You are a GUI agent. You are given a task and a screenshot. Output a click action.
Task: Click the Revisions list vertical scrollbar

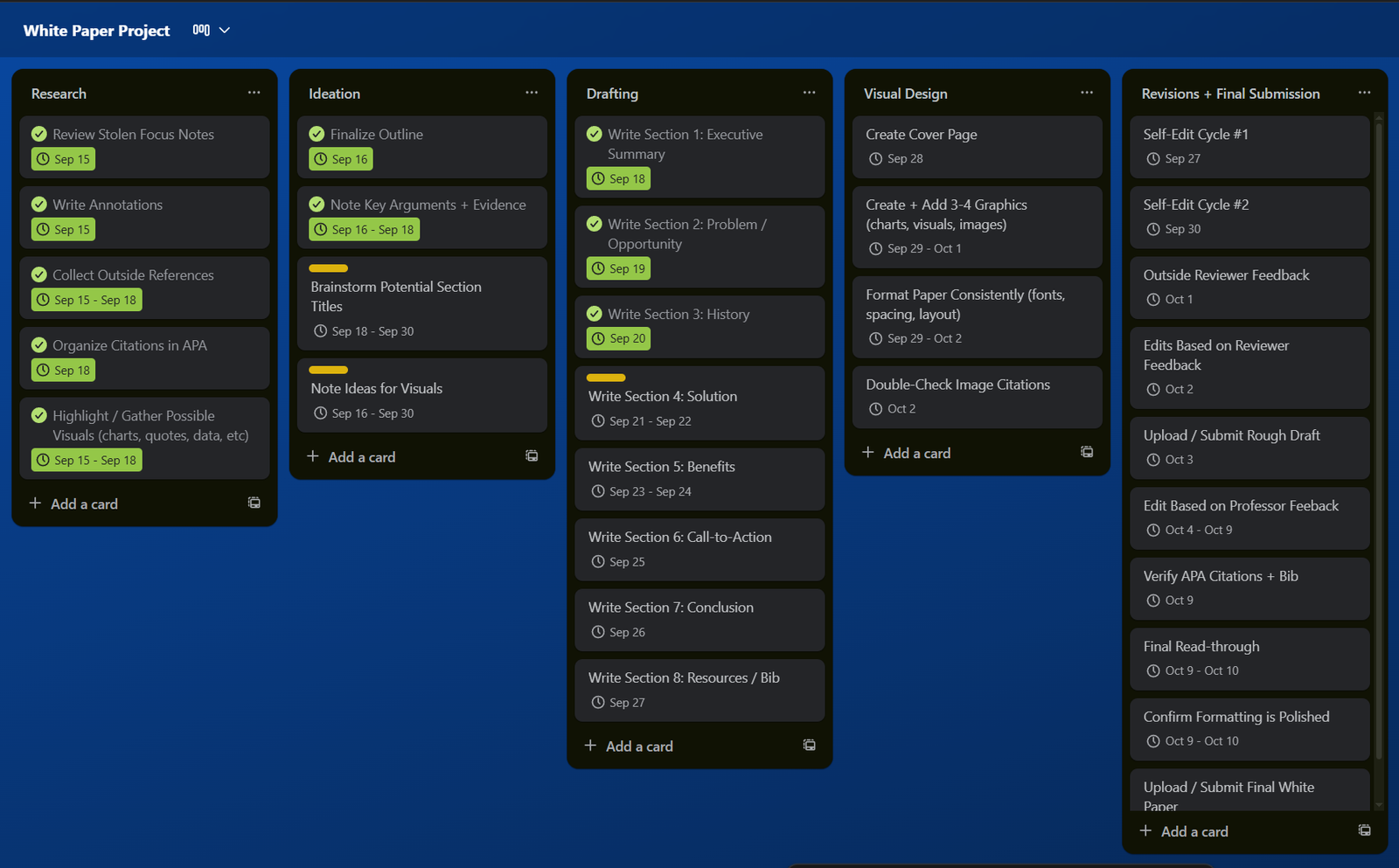coord(1379,437)
